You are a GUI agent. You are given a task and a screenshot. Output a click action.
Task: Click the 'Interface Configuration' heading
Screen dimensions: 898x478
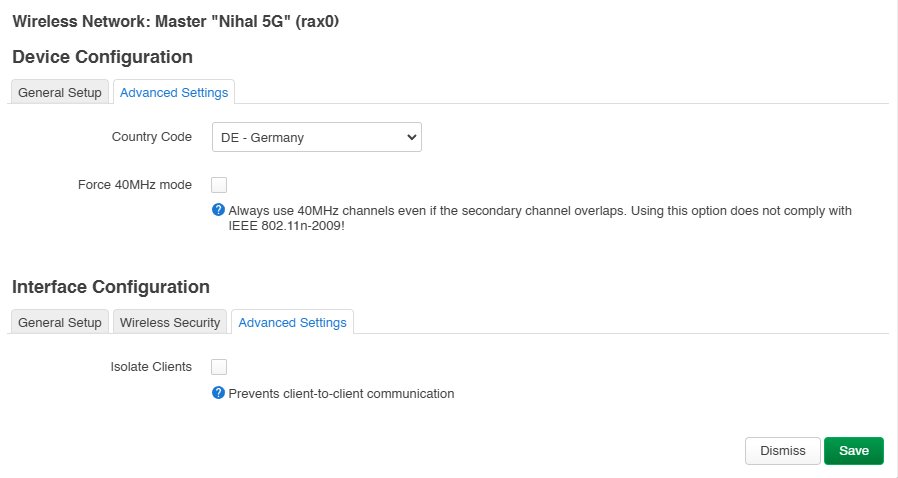click(111, 287)
